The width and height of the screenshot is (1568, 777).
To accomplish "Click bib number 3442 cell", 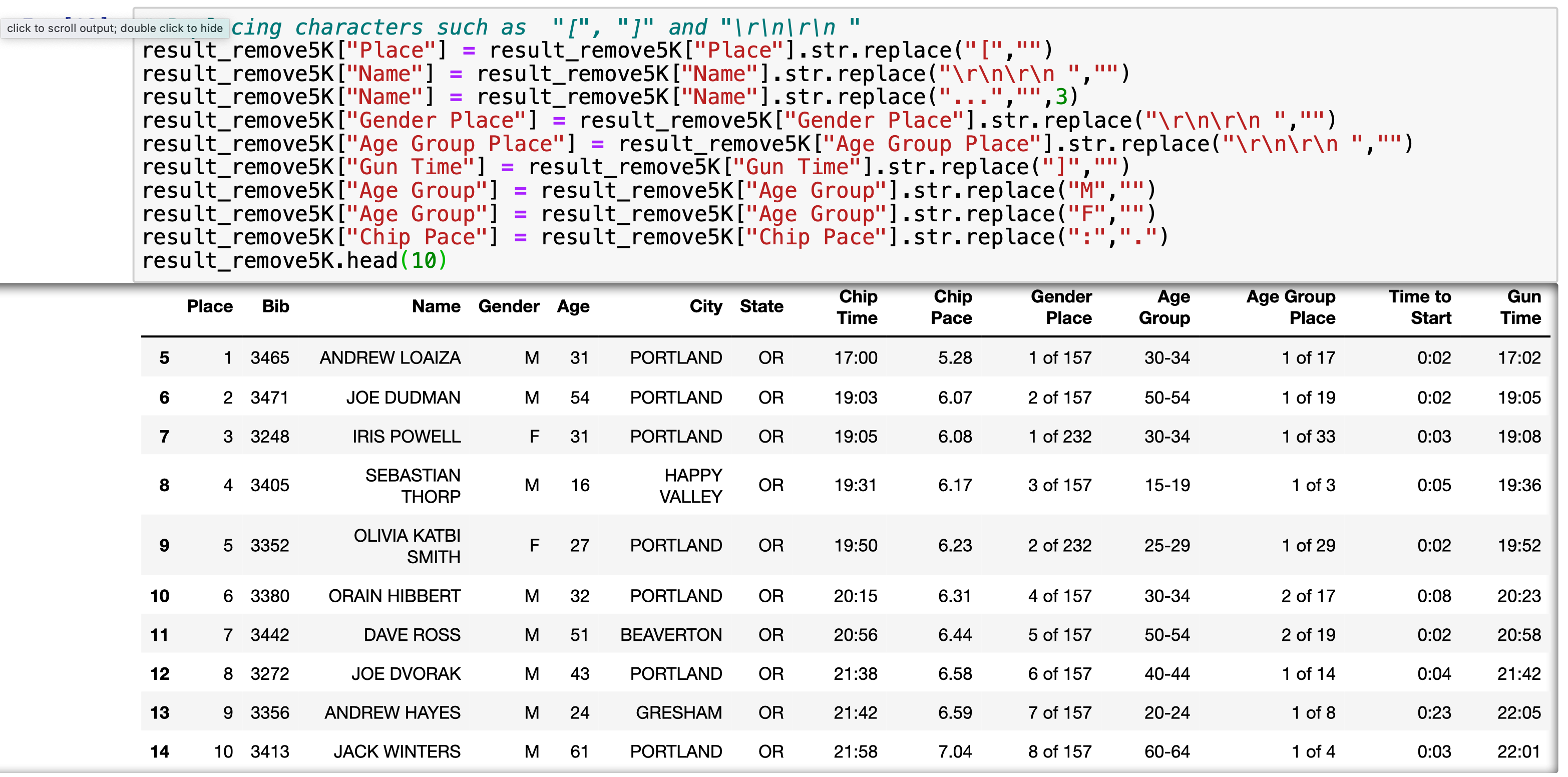I will (270, 634).
